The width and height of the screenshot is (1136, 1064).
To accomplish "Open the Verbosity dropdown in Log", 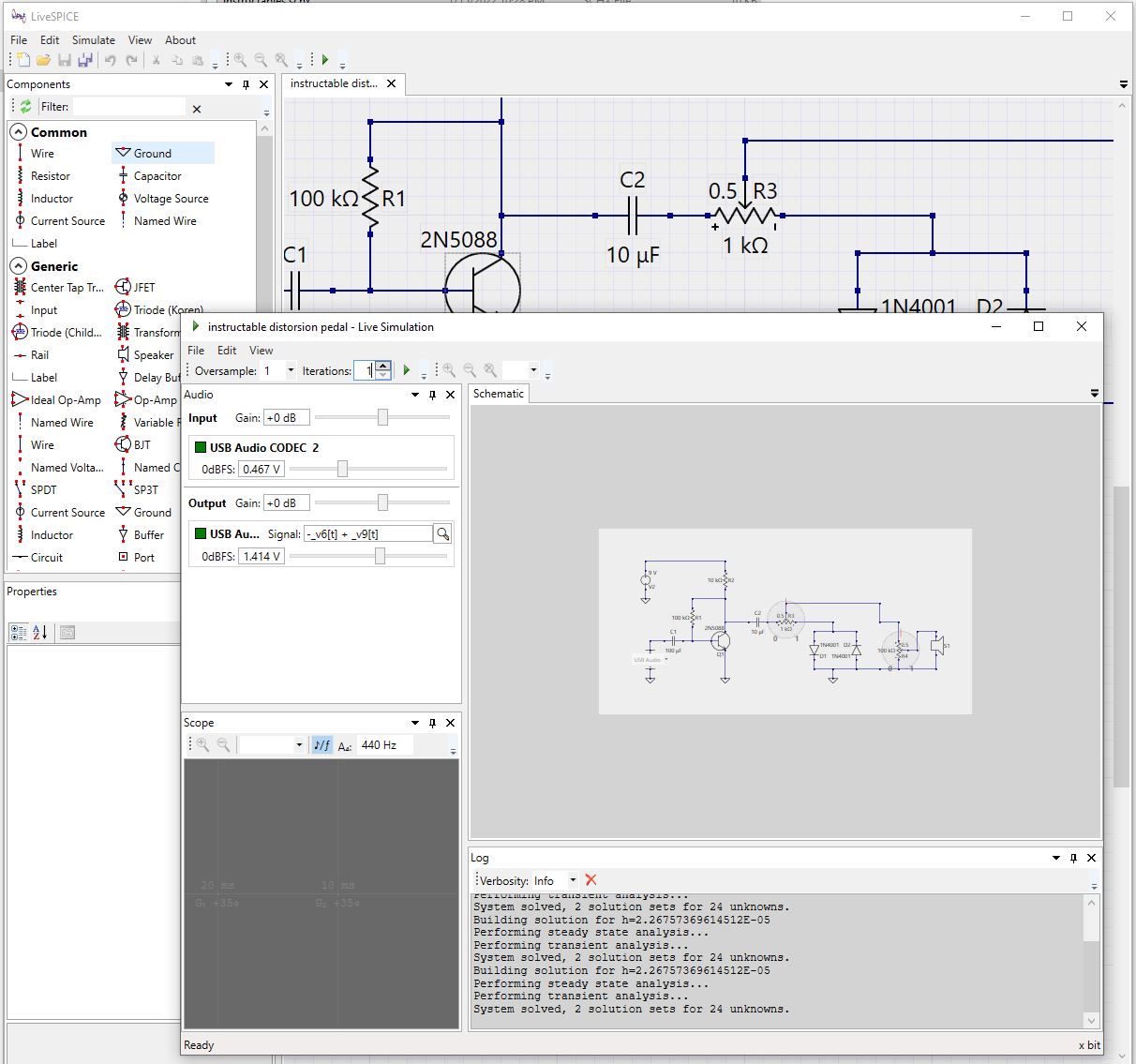I will (573, 880).
